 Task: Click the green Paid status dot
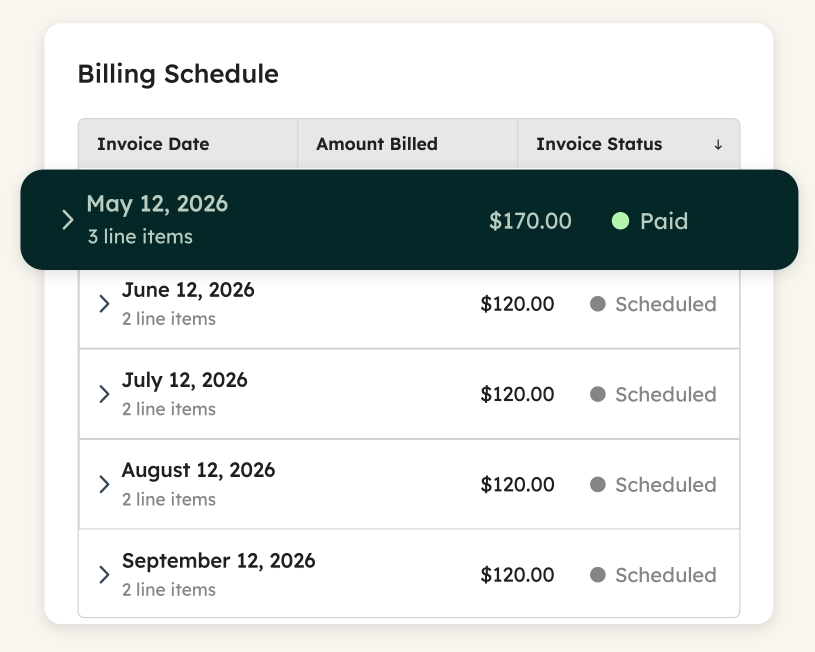620,221
